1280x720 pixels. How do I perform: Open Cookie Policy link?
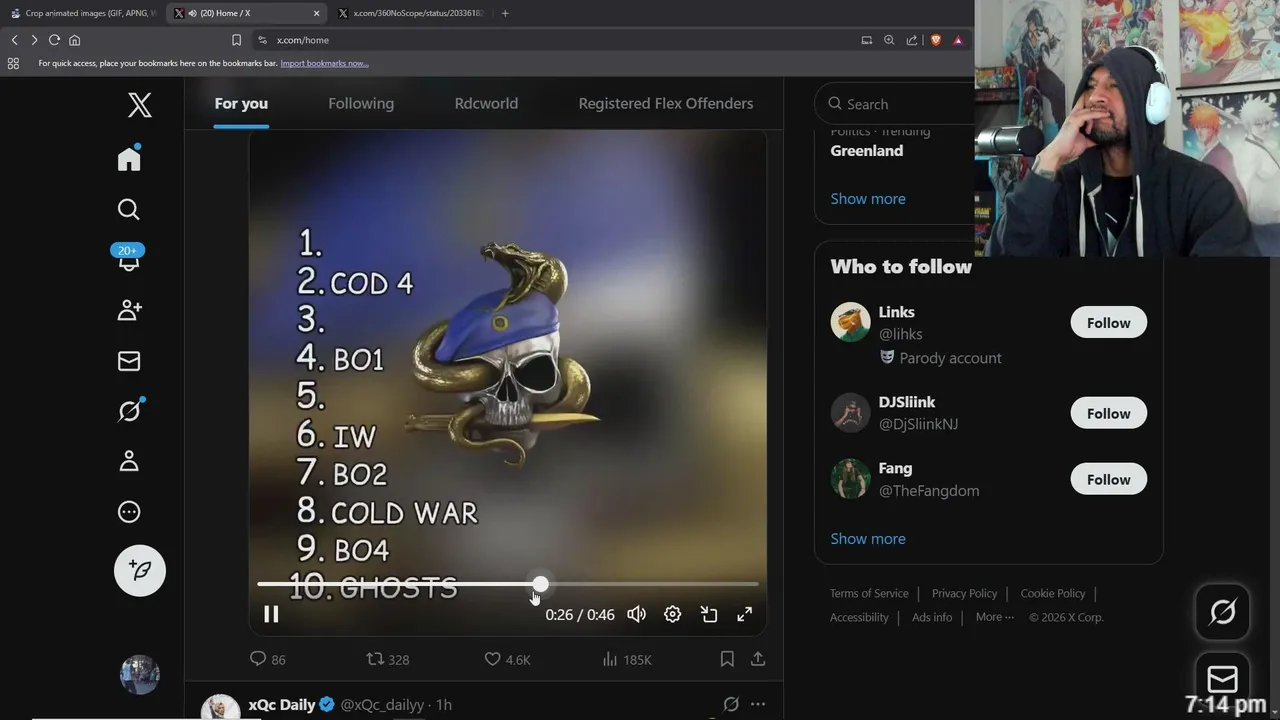pyautogui.click(x=1053, y=593)
